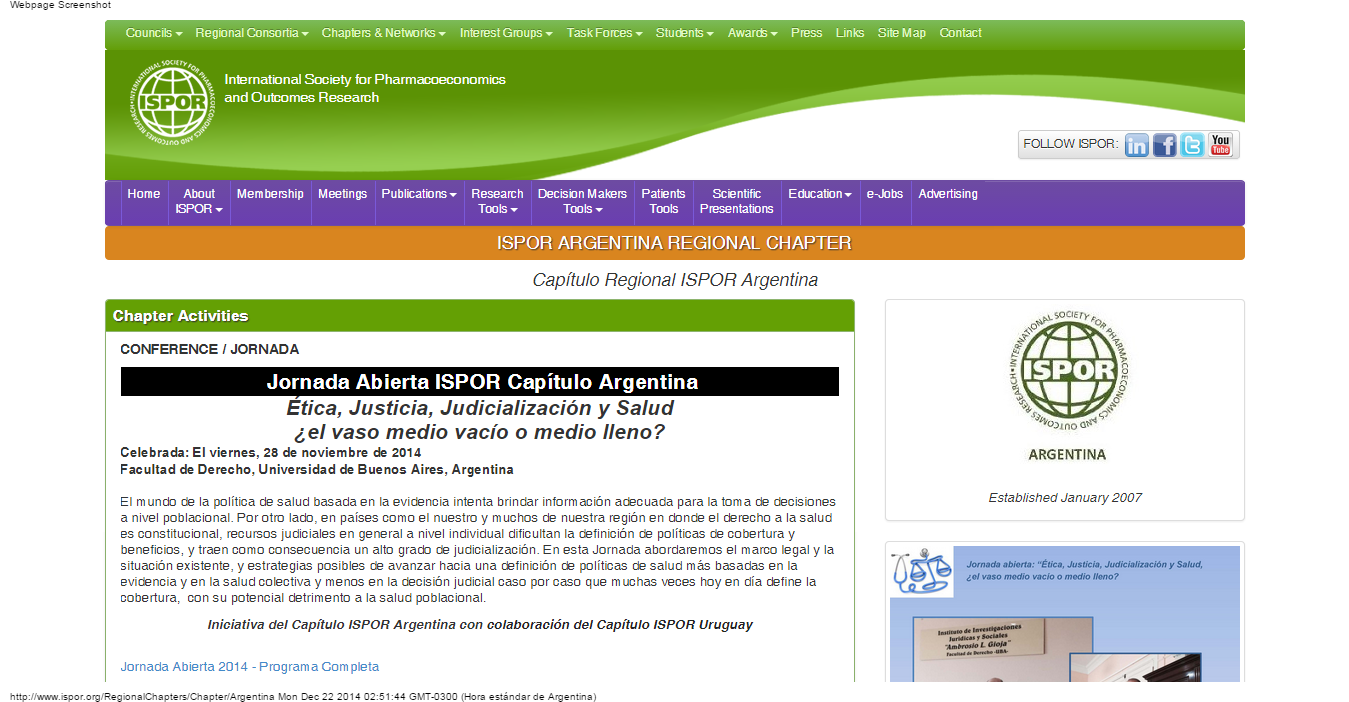
Task: Go to the Contact page
Action: [x=961, y=33]
